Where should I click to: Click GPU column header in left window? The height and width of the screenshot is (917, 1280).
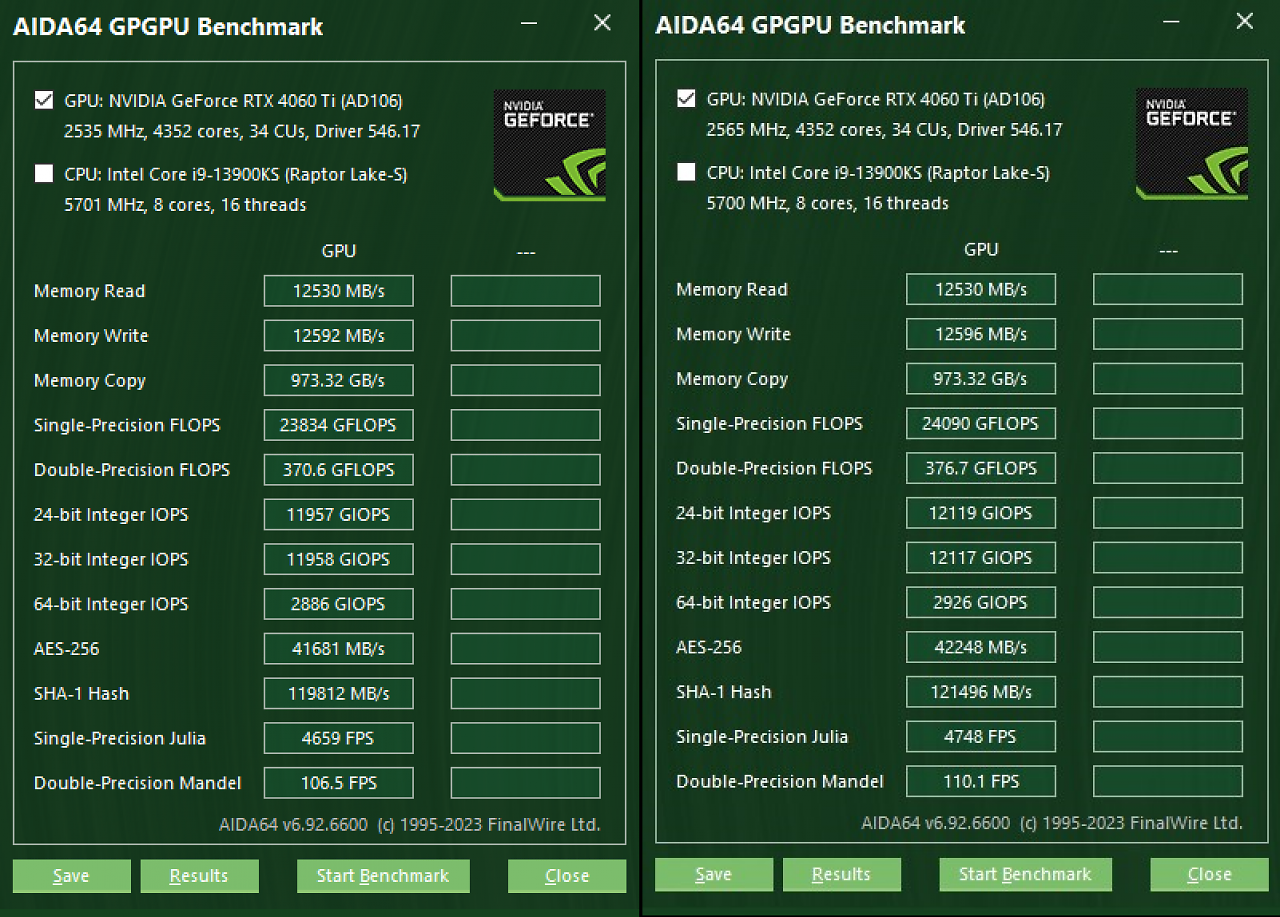[x=339, y=251]
